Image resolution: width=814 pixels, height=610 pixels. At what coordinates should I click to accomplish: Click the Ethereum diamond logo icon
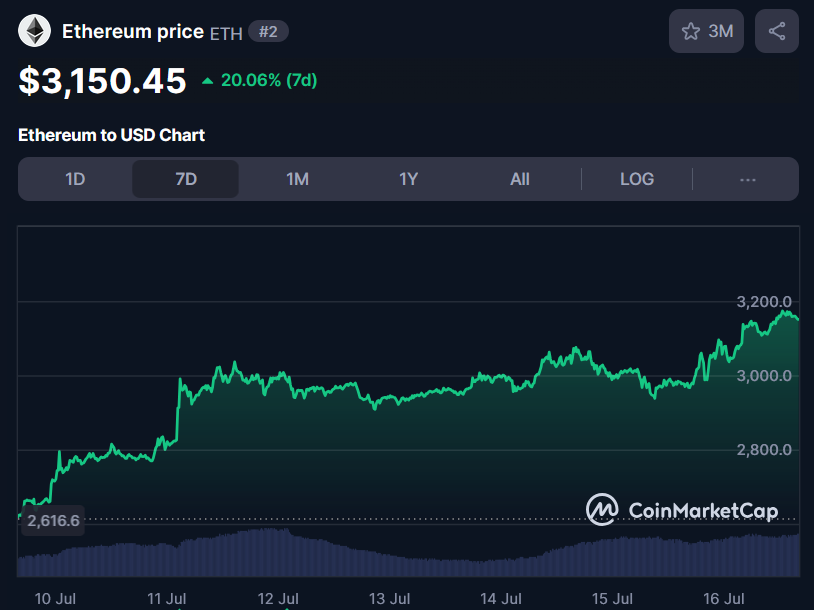(34, 31)
